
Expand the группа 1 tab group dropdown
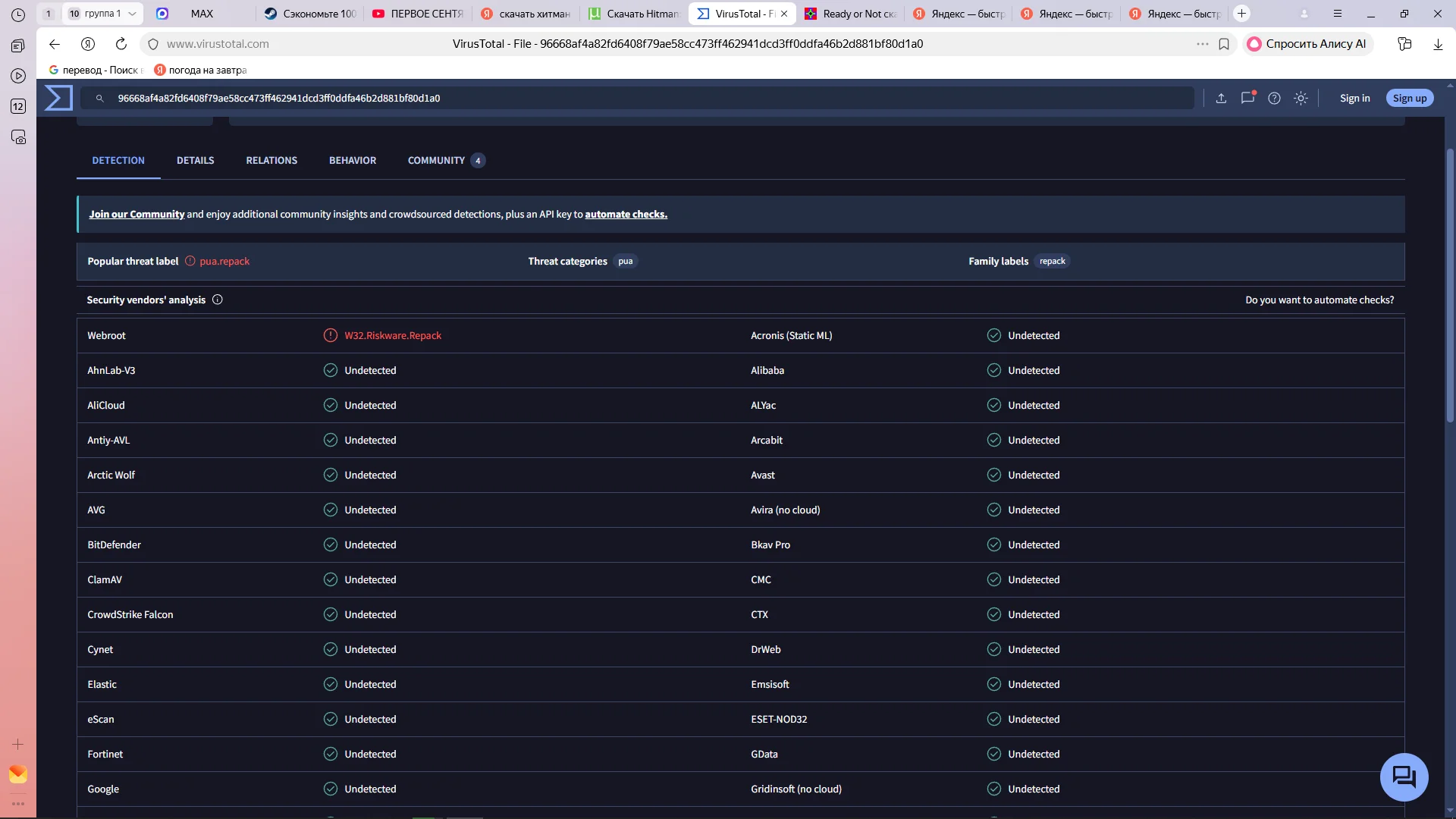click(132, 14)
